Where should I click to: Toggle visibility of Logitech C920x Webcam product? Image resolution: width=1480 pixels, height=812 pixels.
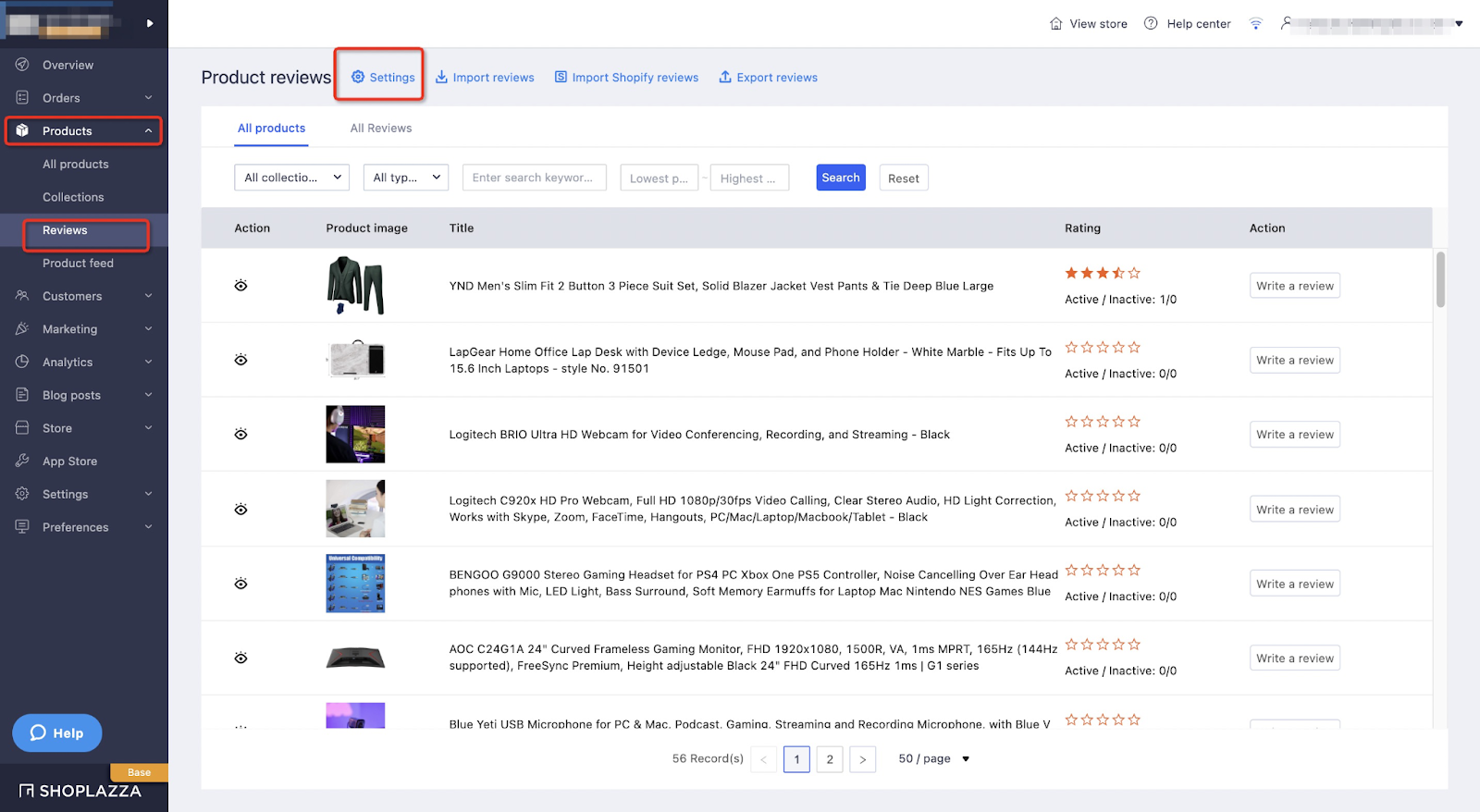coord(240,510)
